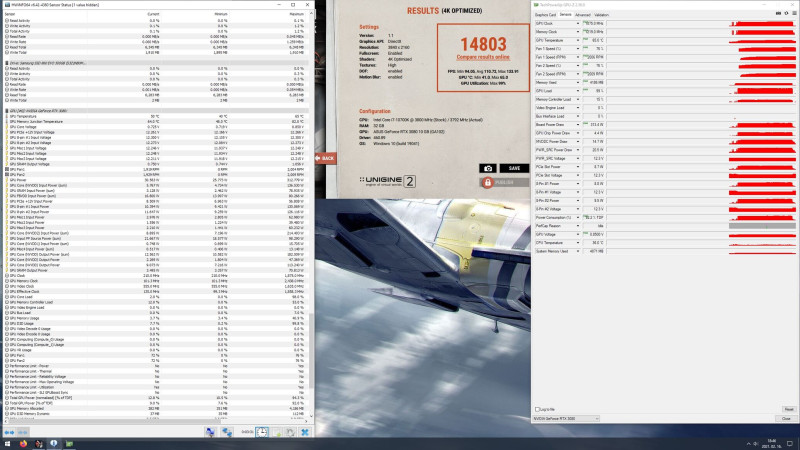Start logging with the log file icon
The height and width of the screenshot is (450, 800).
pos(278,432)
